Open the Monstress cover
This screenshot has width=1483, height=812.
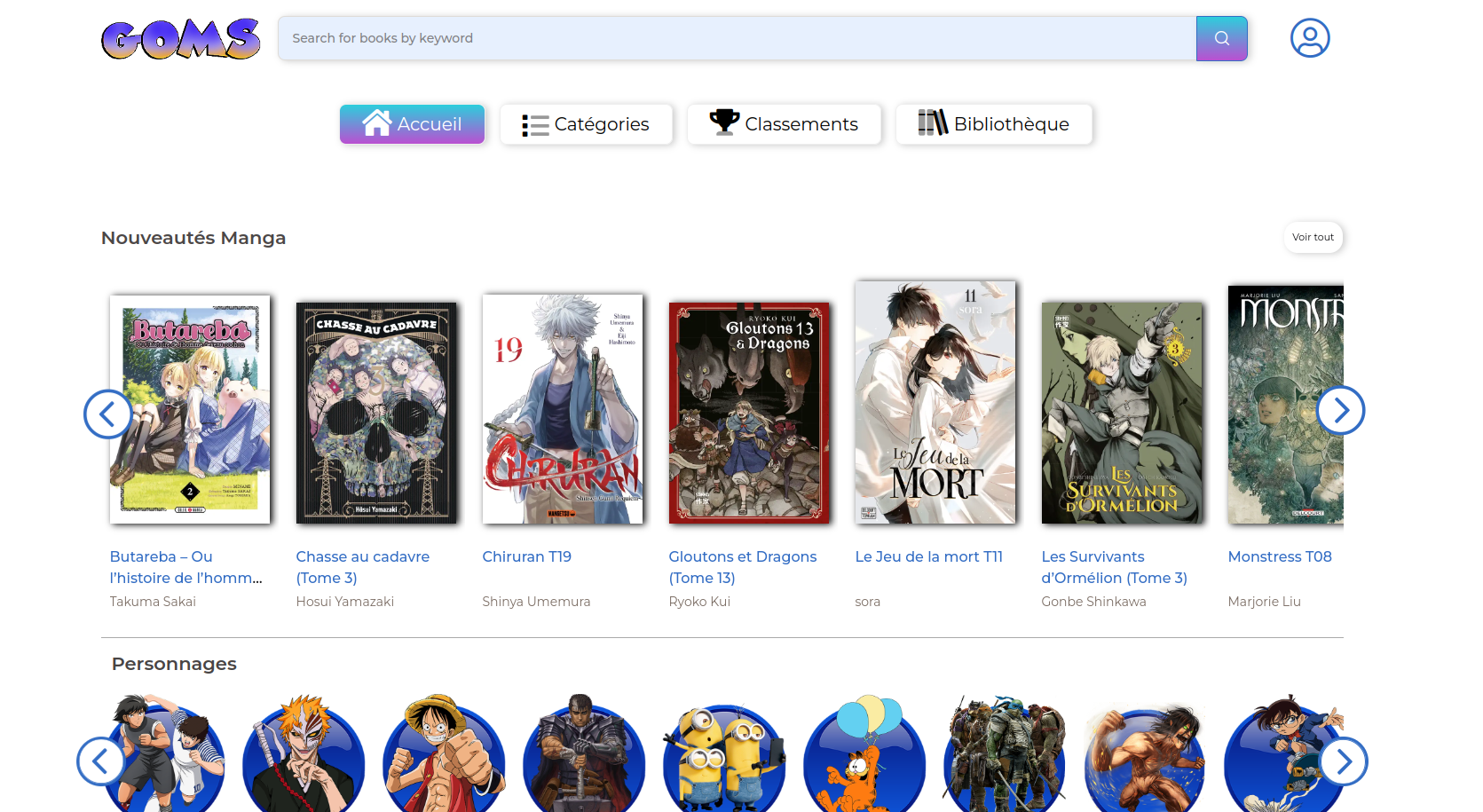pyautogui.click(x=1286, y=405)
